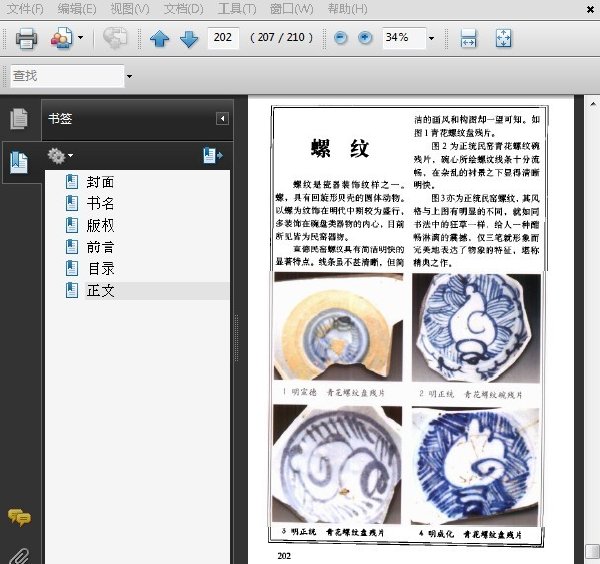Image resolution: width=600 pixels, height=564 pixels.
Task: Click the fit width icon
Action: tap(468, 38)
